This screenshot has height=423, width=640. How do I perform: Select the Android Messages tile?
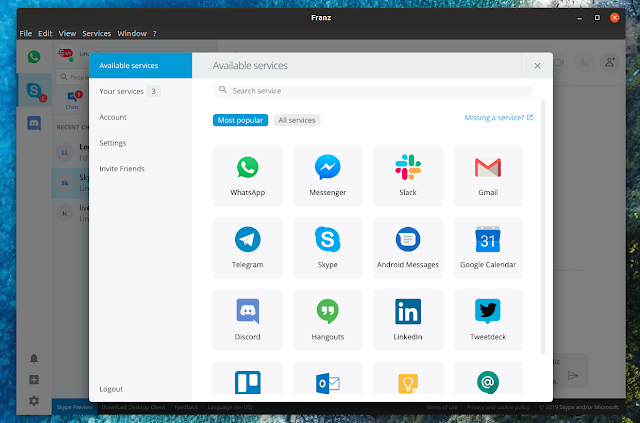tap(408, 247)
